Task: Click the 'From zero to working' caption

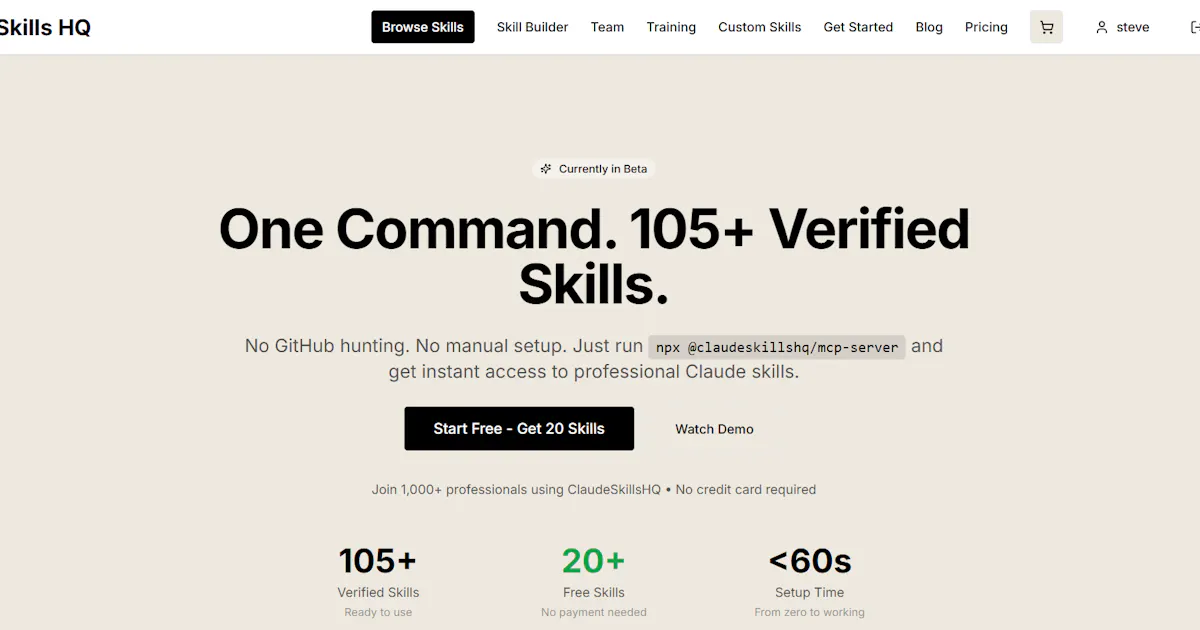Action: 810,612
